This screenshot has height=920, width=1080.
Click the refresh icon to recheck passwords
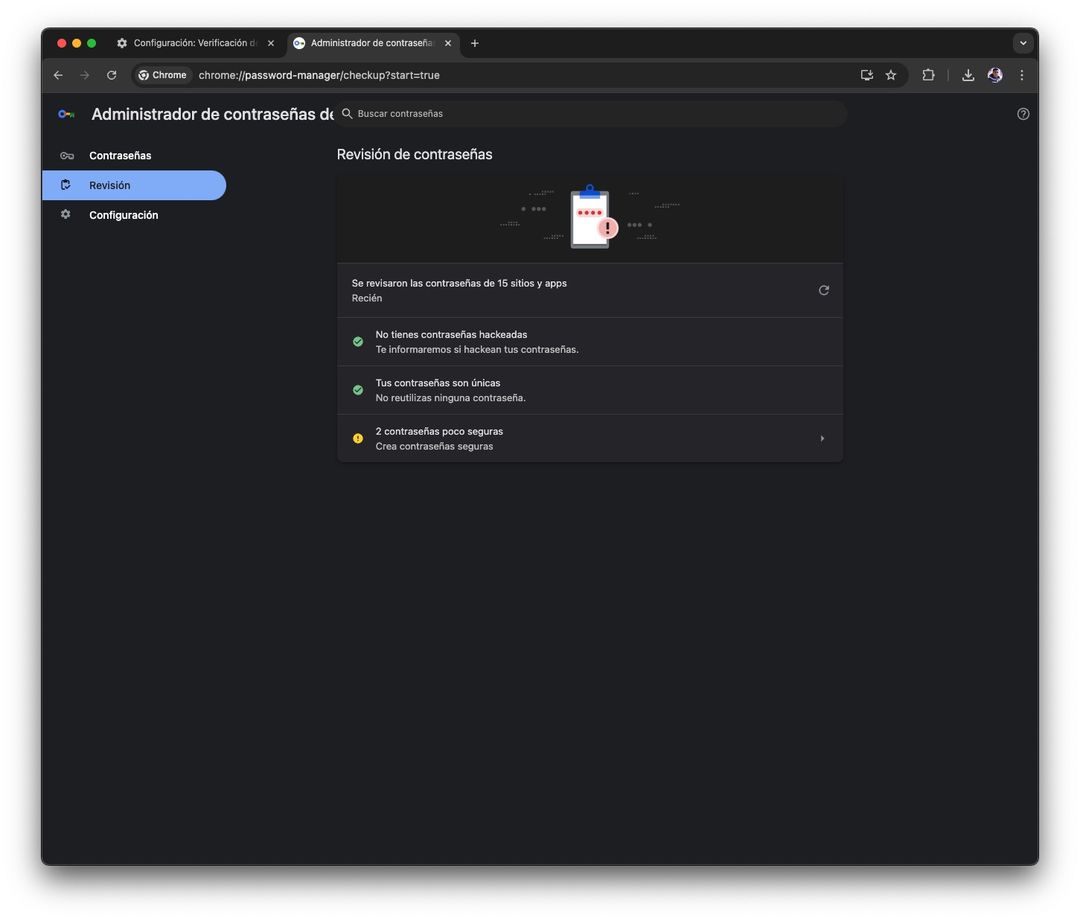823,290
